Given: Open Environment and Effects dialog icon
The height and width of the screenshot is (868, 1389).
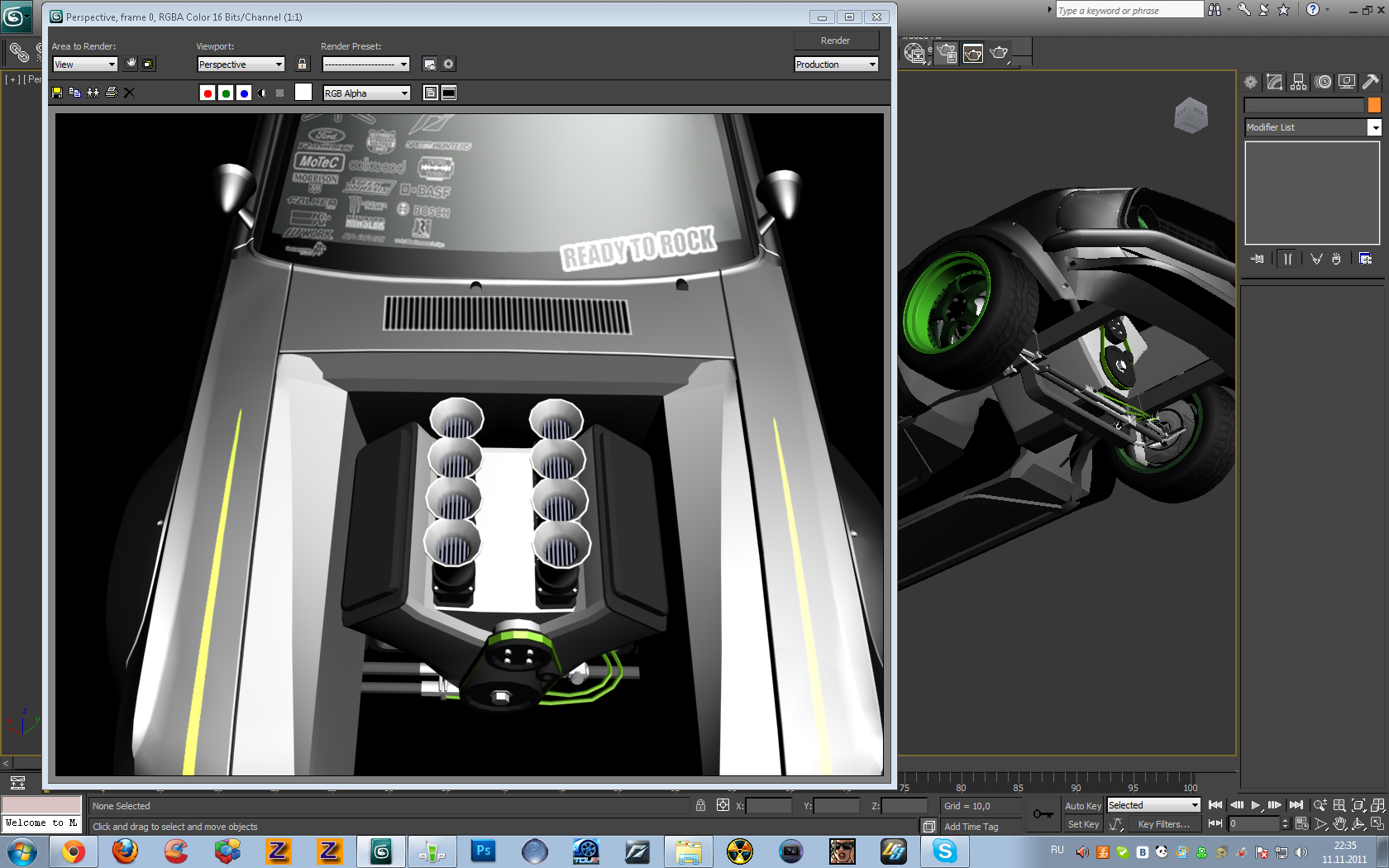Looking at the screenshot, I should [448, 64].
